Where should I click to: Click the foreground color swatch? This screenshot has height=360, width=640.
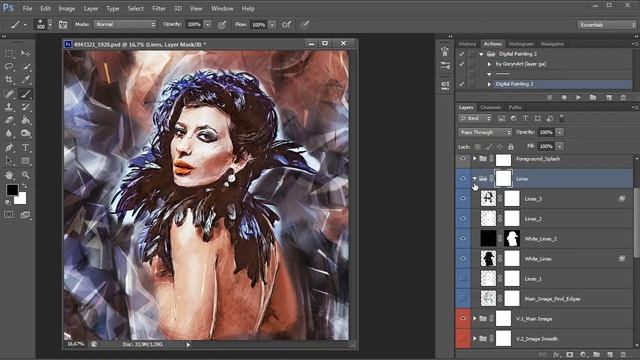(12, 190)
